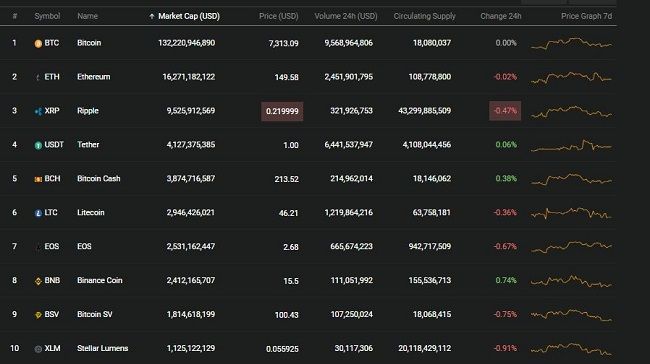Click Ethereum price 149.58
Screen dimensions: 650x364
(286, 78)
